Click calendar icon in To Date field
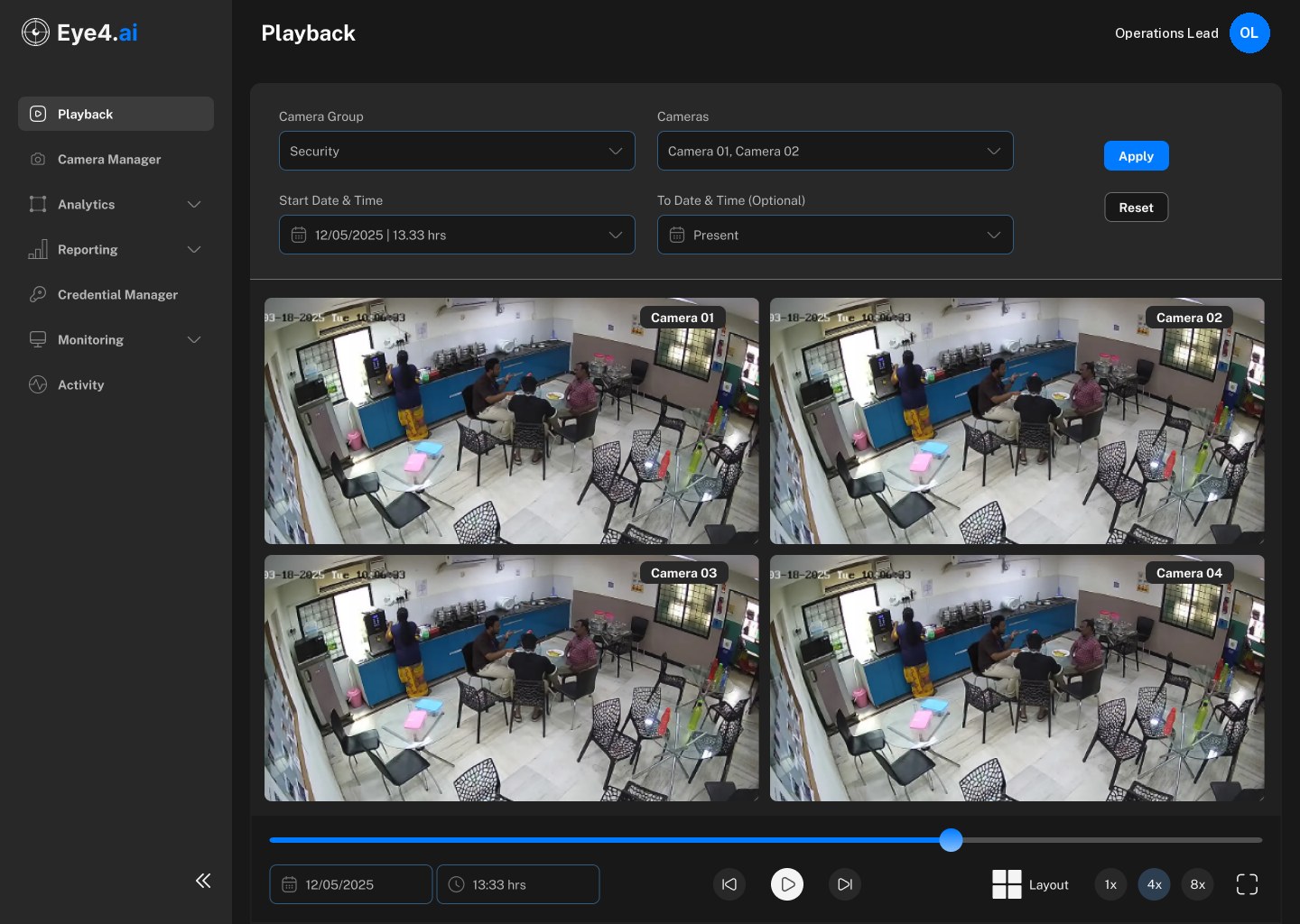This screenshot has width=1300, height=924. (x=677, y=235)
